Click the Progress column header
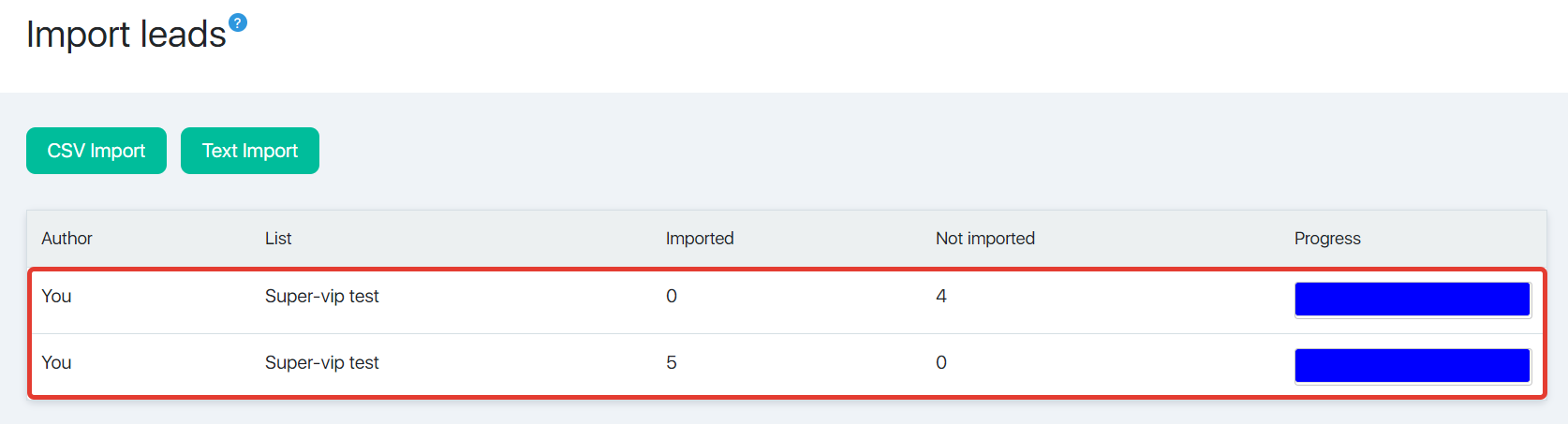 (1327, 239)
